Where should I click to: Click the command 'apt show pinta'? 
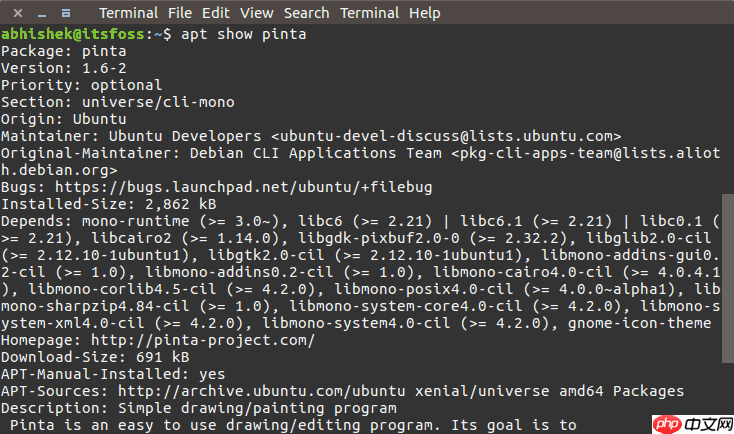243,34
